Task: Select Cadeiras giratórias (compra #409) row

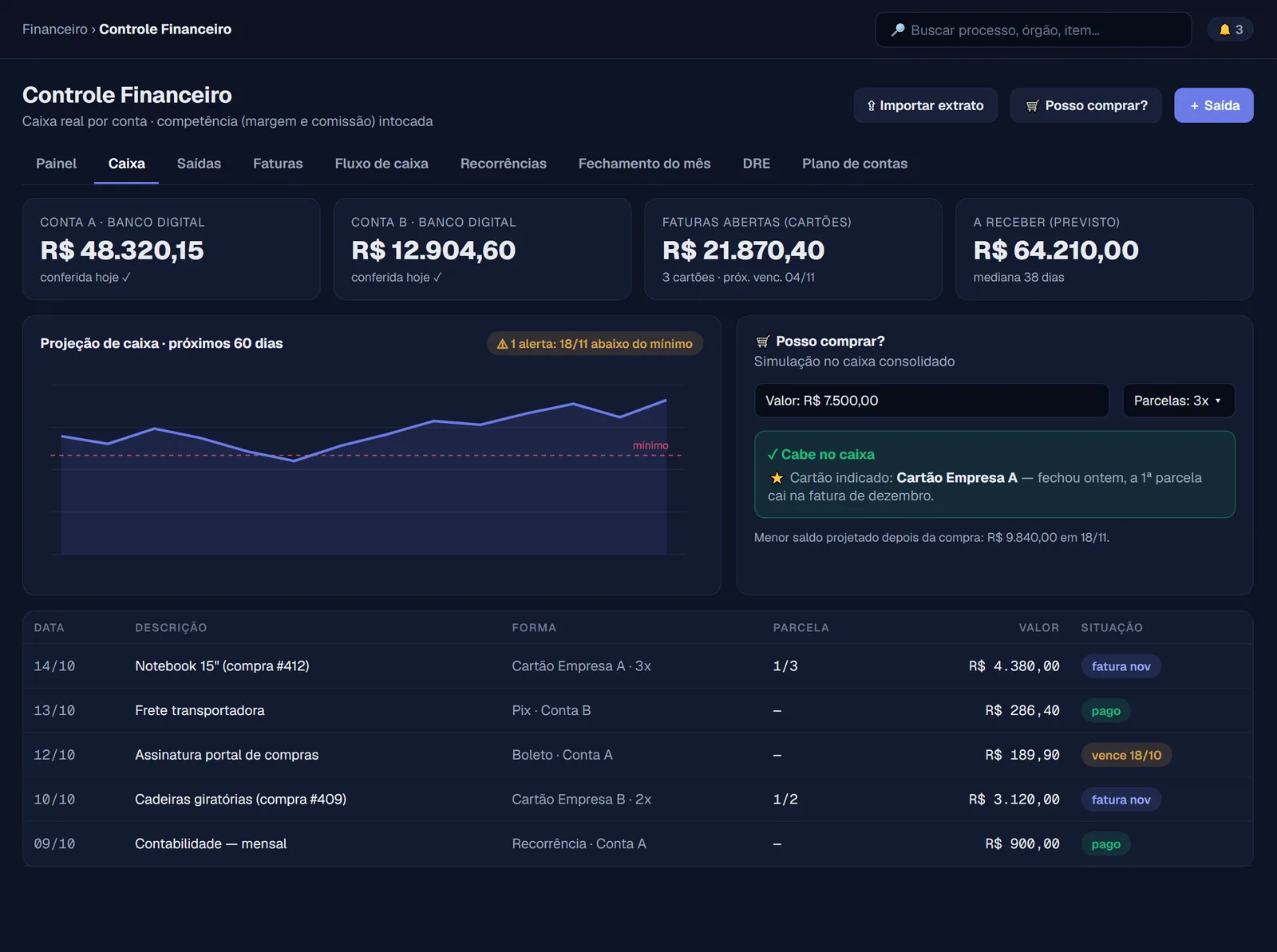Action: coord(638,800)
